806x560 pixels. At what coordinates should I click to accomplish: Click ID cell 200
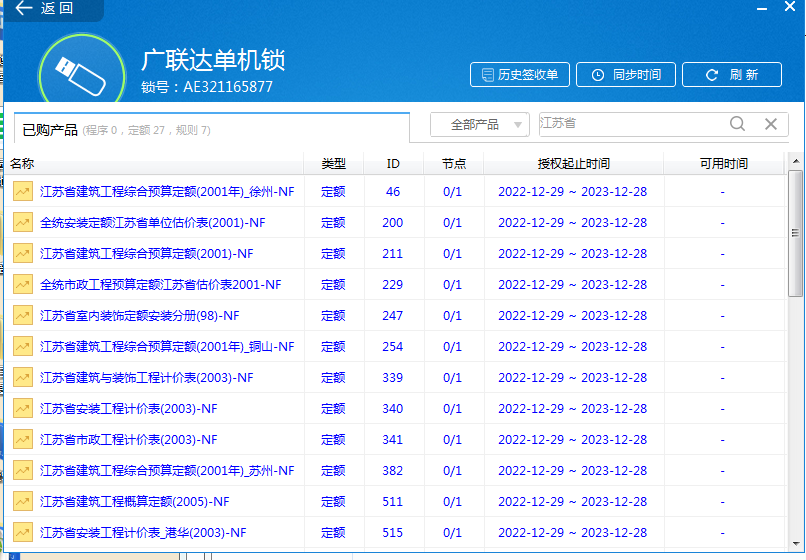pos(393,223)
